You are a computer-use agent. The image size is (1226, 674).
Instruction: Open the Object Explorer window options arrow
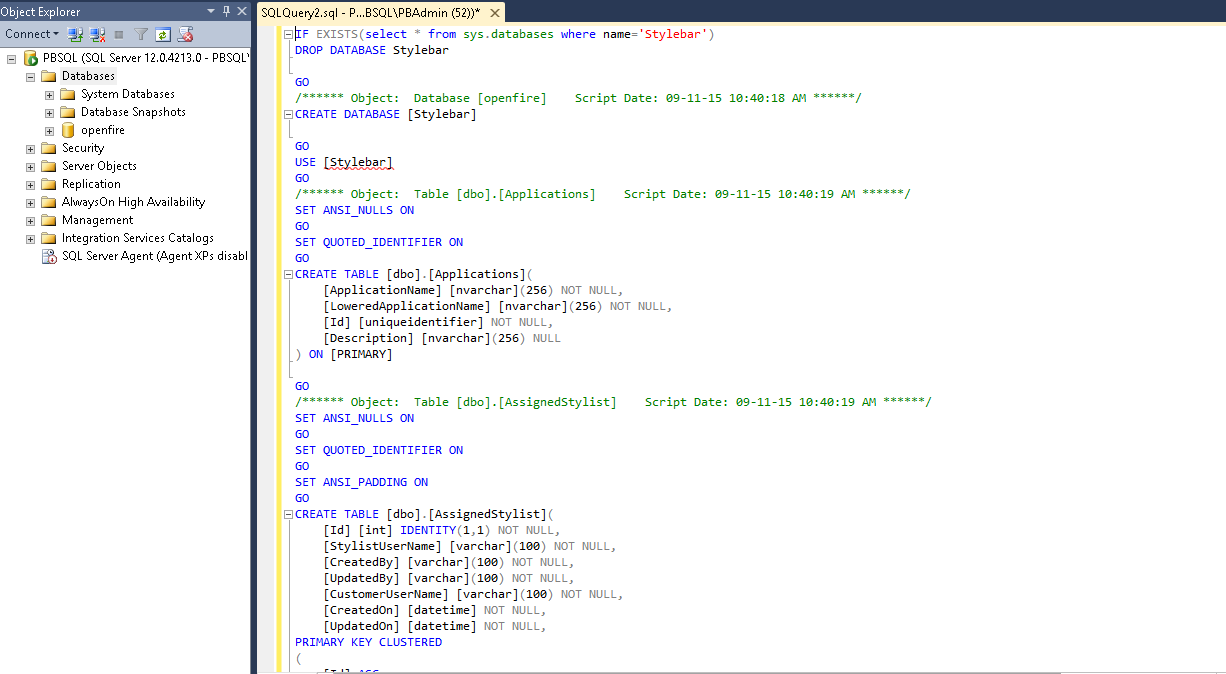click(x=210, y=11)
